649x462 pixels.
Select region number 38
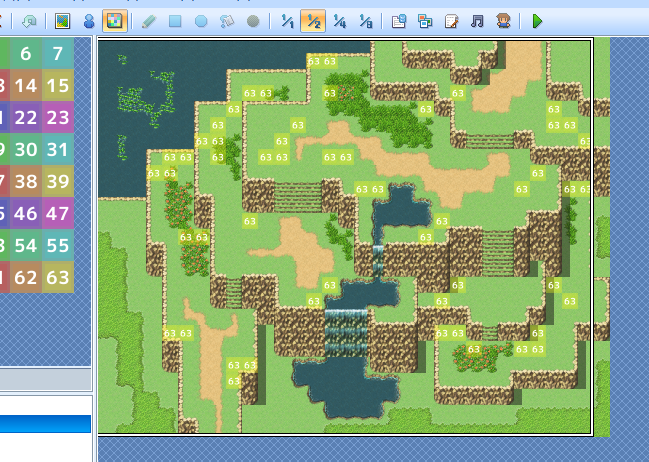click(26, 181)
